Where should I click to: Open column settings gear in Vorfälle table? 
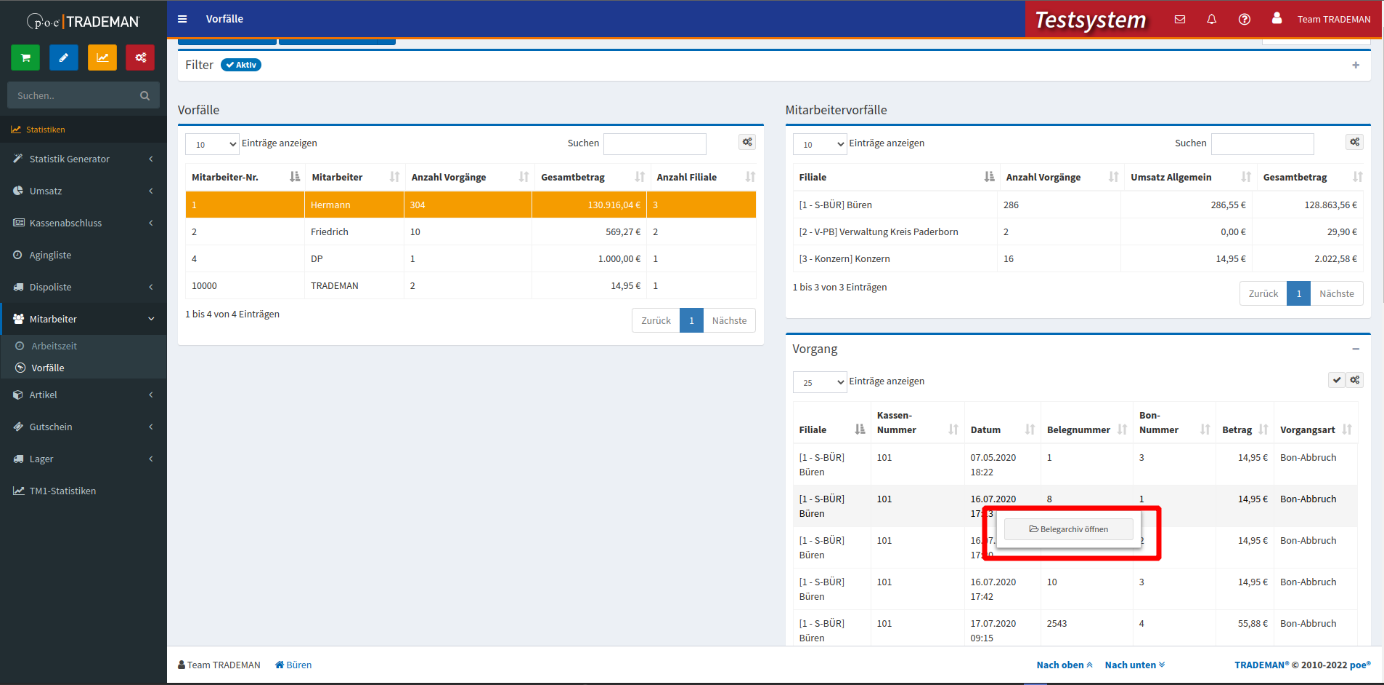point(747,143)
